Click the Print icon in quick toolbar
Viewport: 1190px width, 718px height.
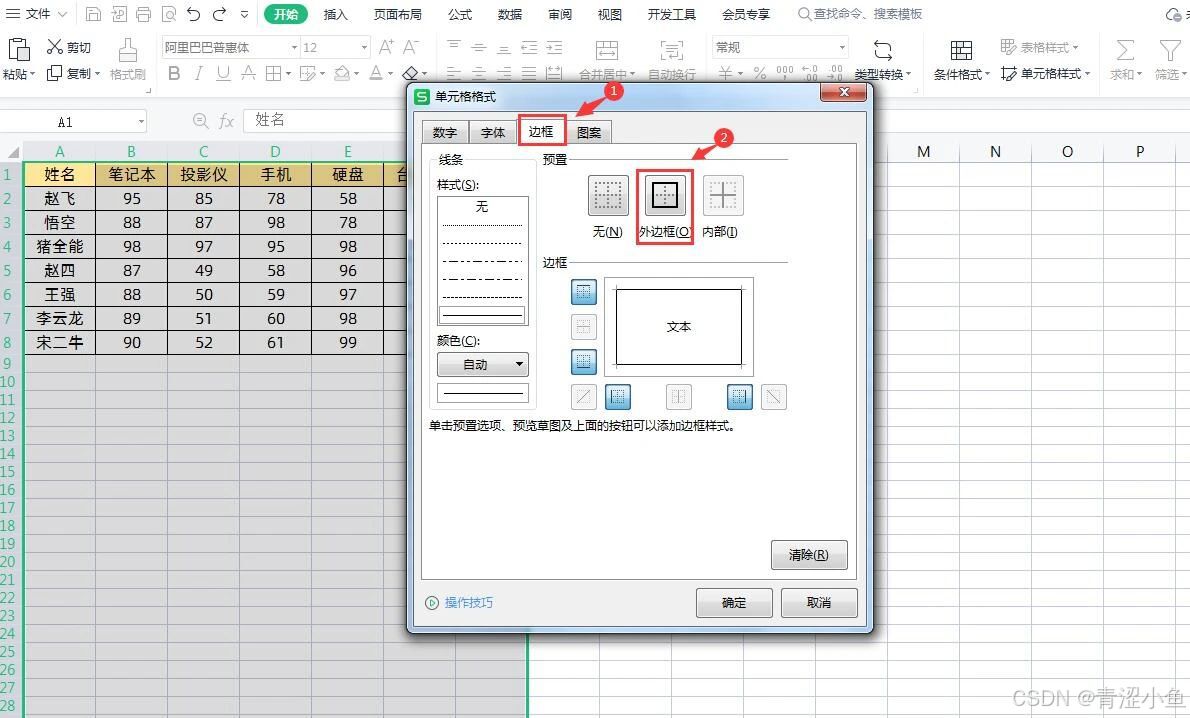point(143,14)
